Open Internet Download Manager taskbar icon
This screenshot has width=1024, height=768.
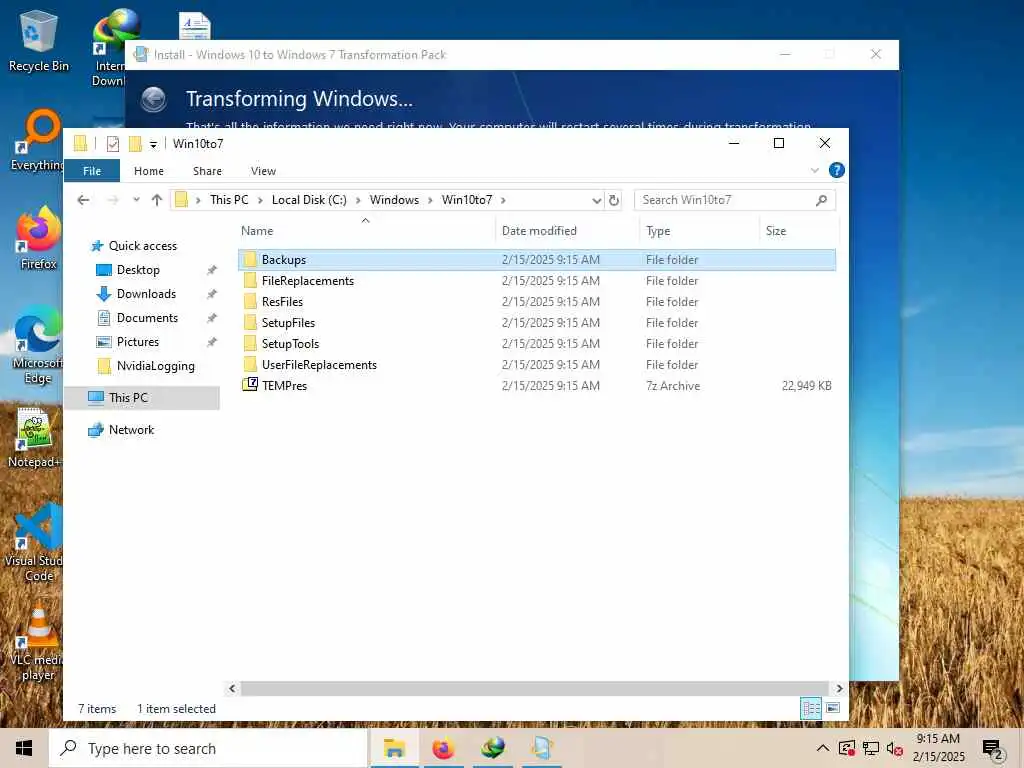(x=492, y=748)
